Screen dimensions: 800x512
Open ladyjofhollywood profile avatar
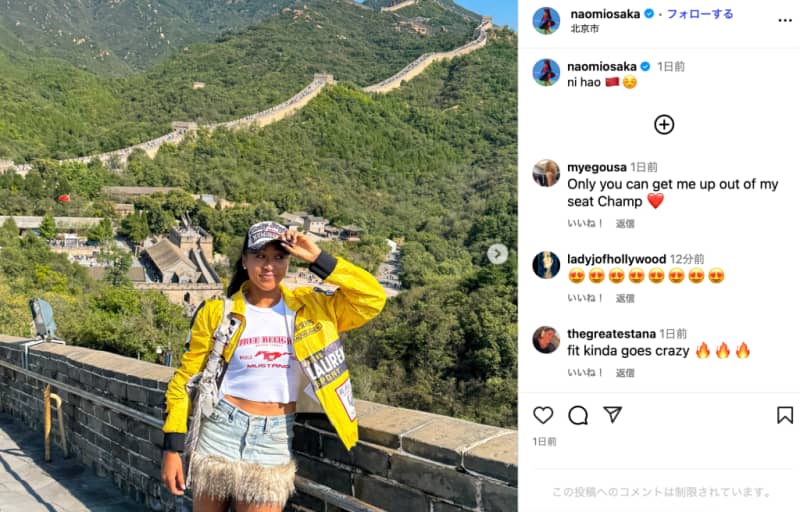pos(546,265)
